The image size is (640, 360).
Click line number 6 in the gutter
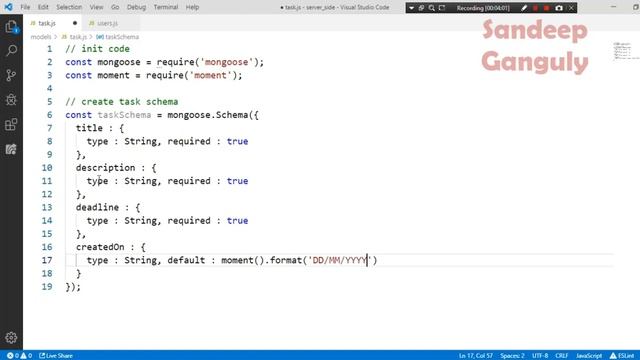point(49,115)
